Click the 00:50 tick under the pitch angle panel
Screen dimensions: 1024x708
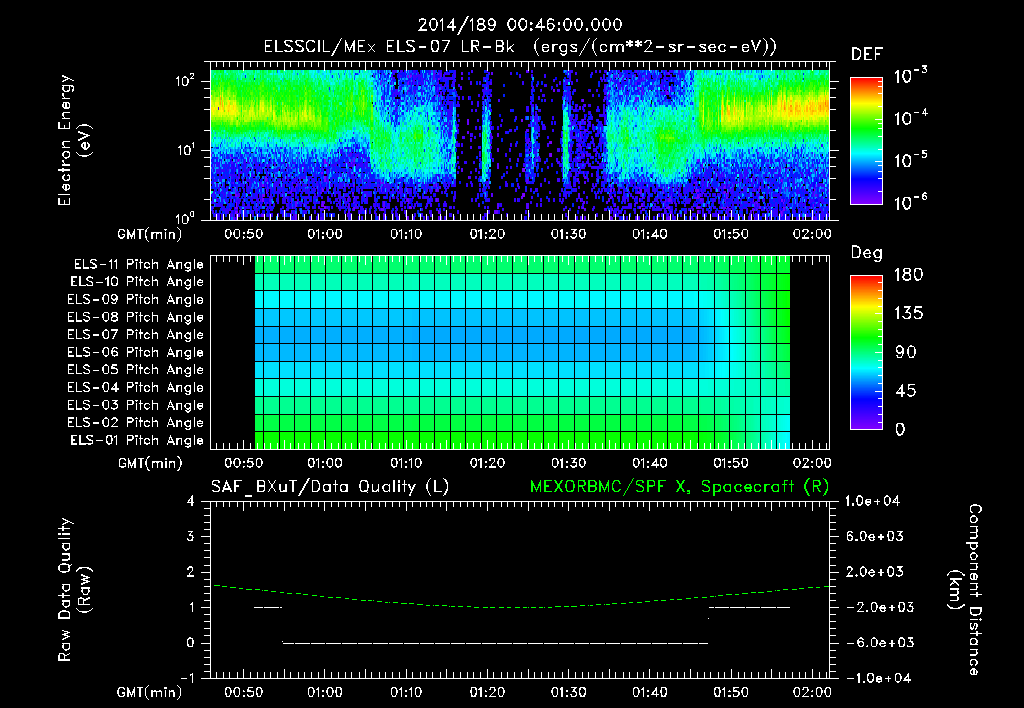244,464
